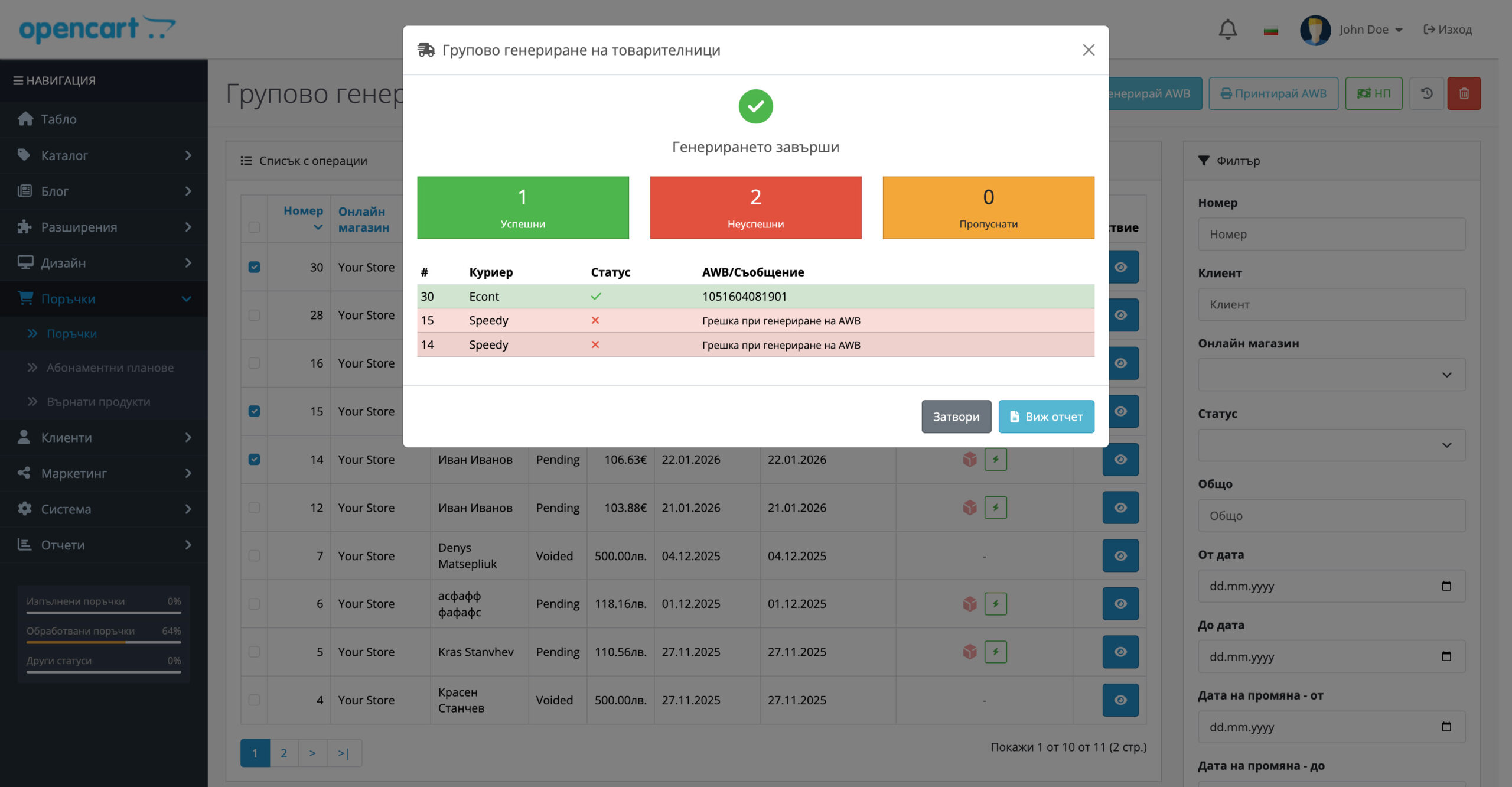Open the Статус filter dropdown
This screenshot has width=1512, height=787.
coord(1331,445)
